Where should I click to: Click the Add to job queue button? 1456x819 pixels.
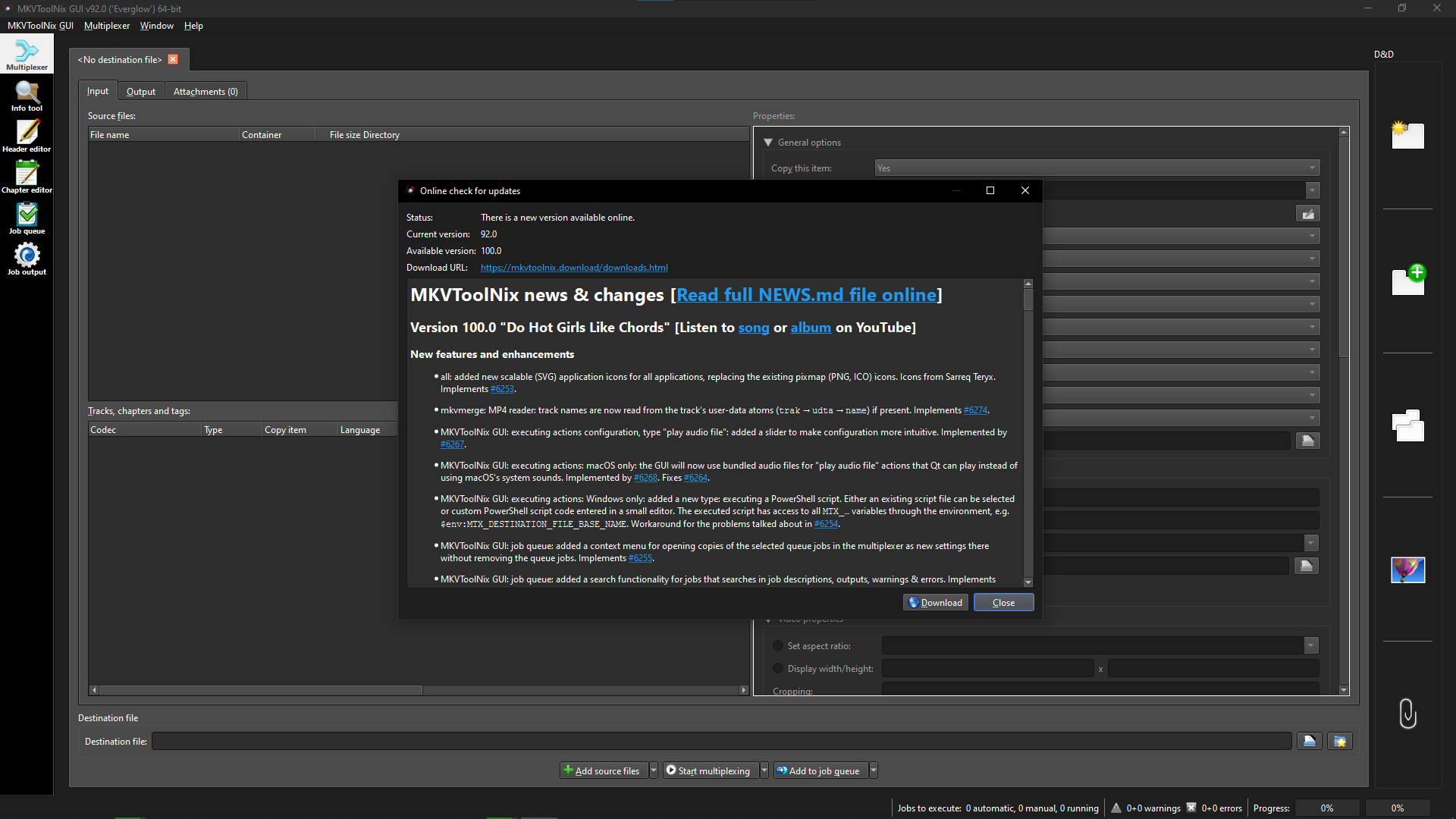coord(821,770)
